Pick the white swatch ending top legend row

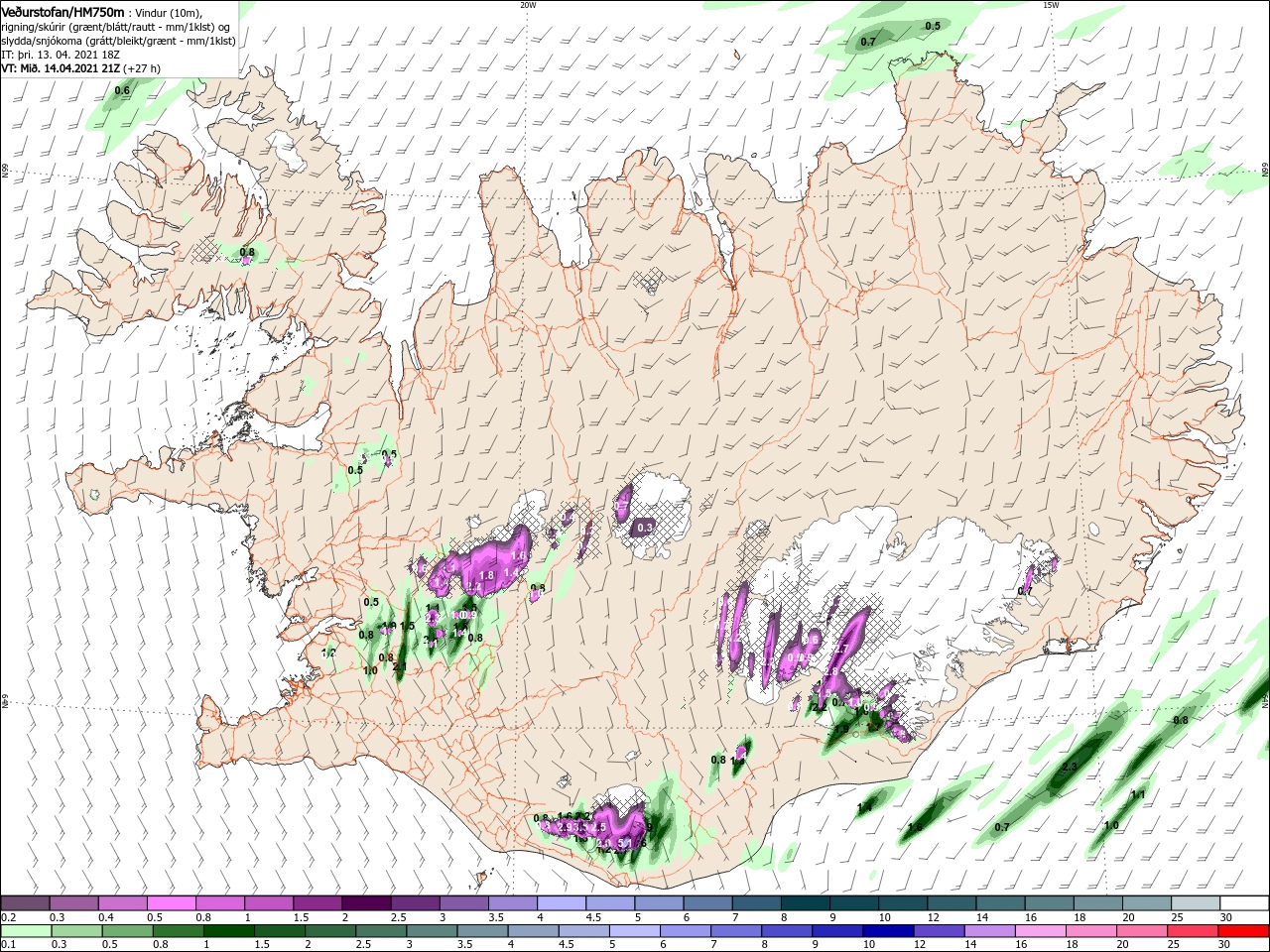(x=1243, y=903)
